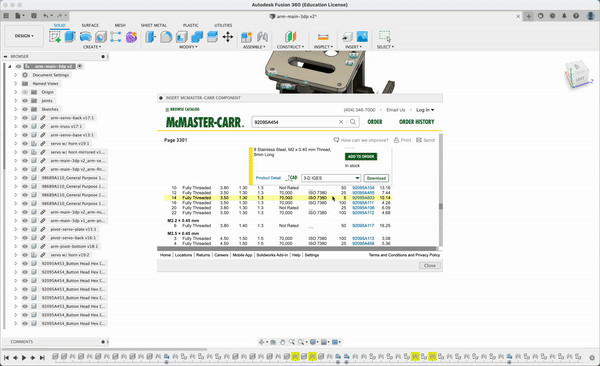Switch to the PLASTIC tab

[x=191, y=25]
